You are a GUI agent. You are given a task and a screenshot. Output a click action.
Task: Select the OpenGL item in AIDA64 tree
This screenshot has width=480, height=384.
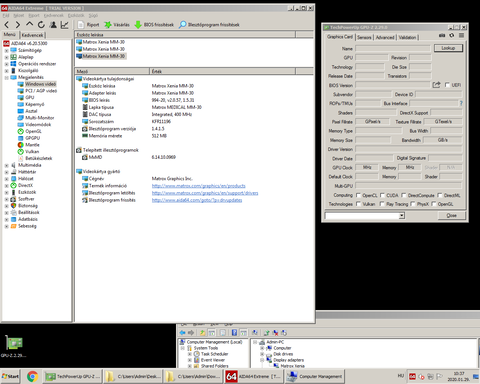click(x=30, y=131)
